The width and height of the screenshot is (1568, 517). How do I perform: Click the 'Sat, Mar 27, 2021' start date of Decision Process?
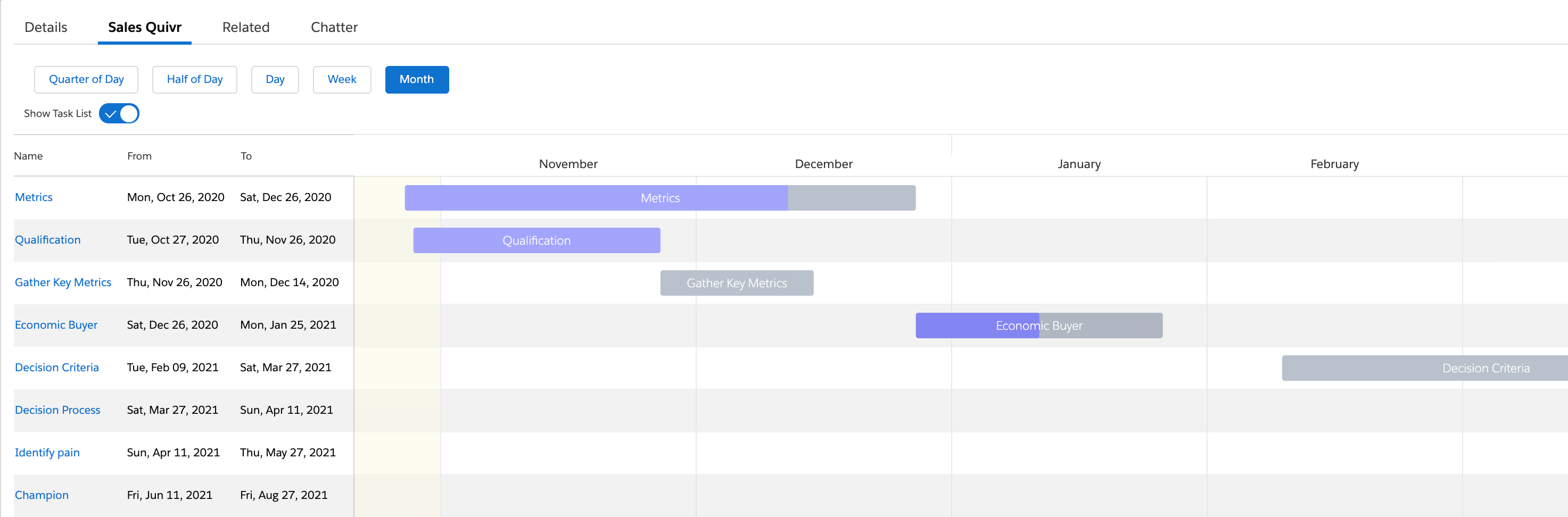pyautogui.click(x=172, y=410)
